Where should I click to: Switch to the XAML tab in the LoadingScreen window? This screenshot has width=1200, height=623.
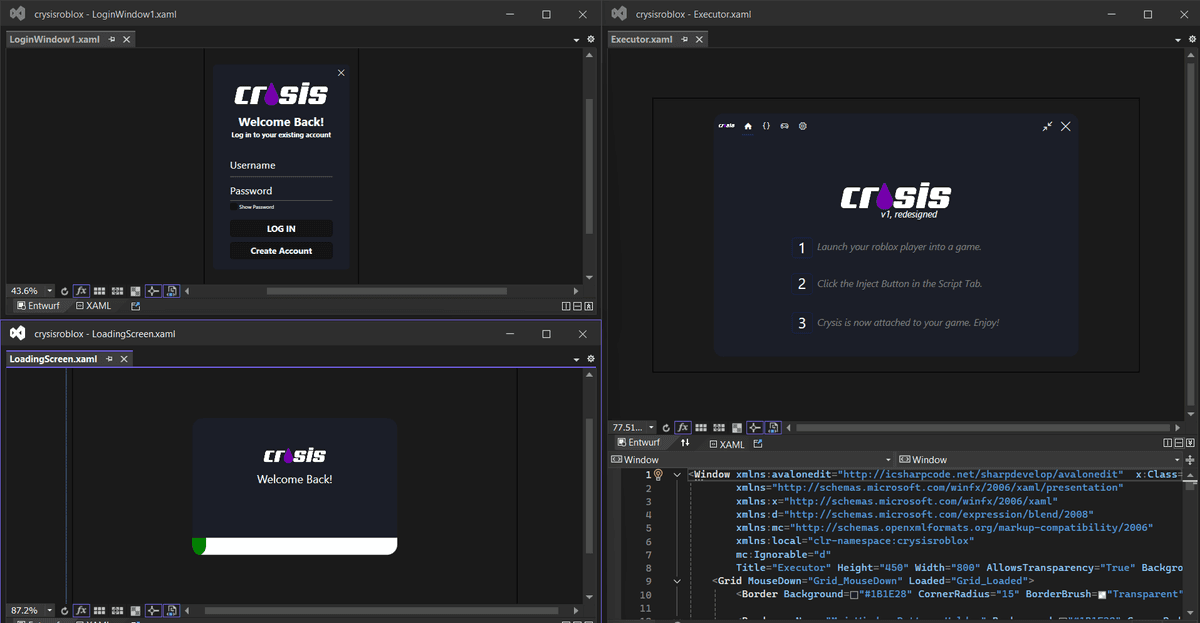[x=95, y=620]
